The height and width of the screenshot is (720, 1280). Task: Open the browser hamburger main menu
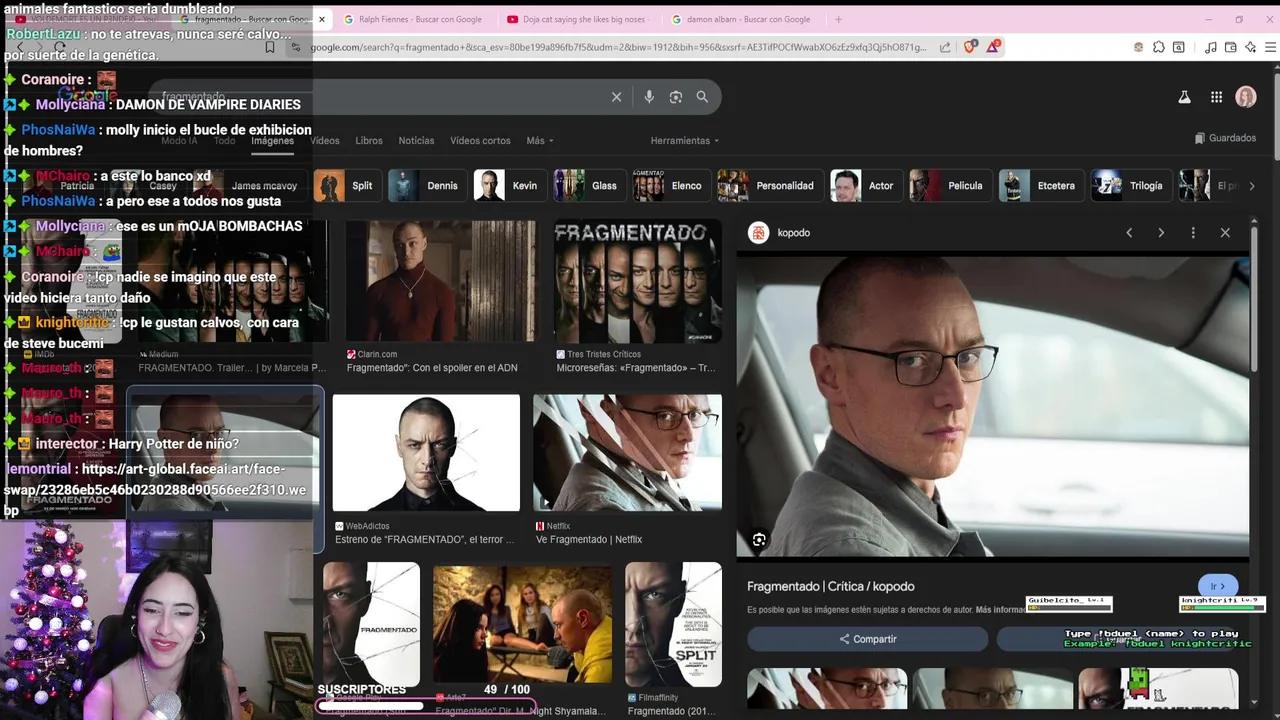coord(1271,47)
